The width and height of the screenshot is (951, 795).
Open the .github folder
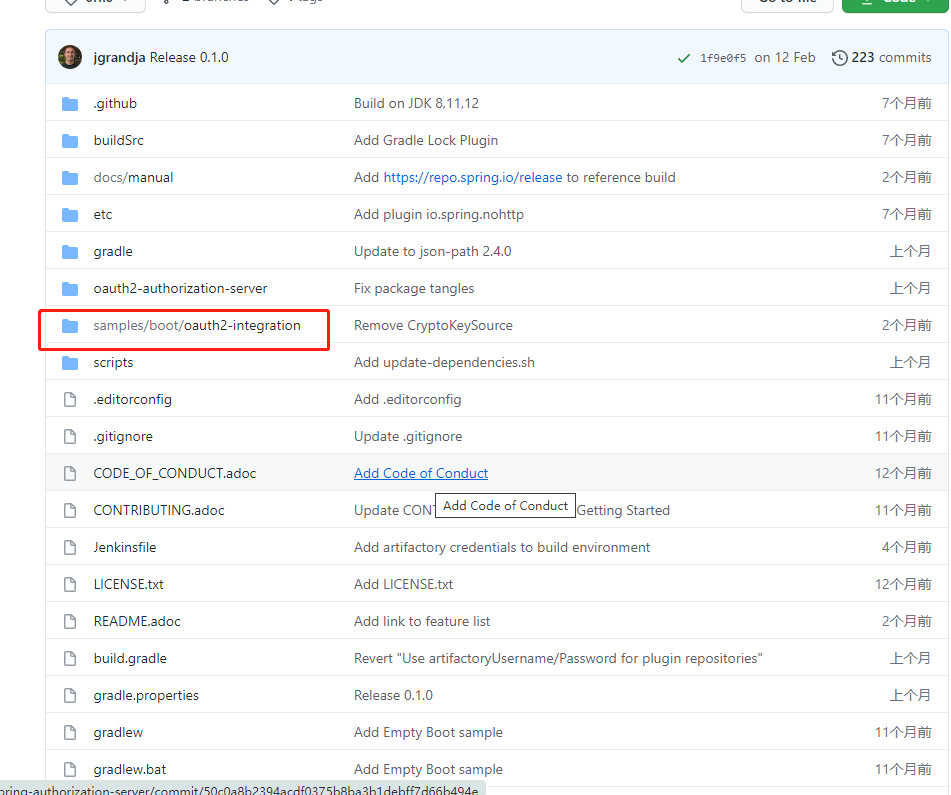115,104
